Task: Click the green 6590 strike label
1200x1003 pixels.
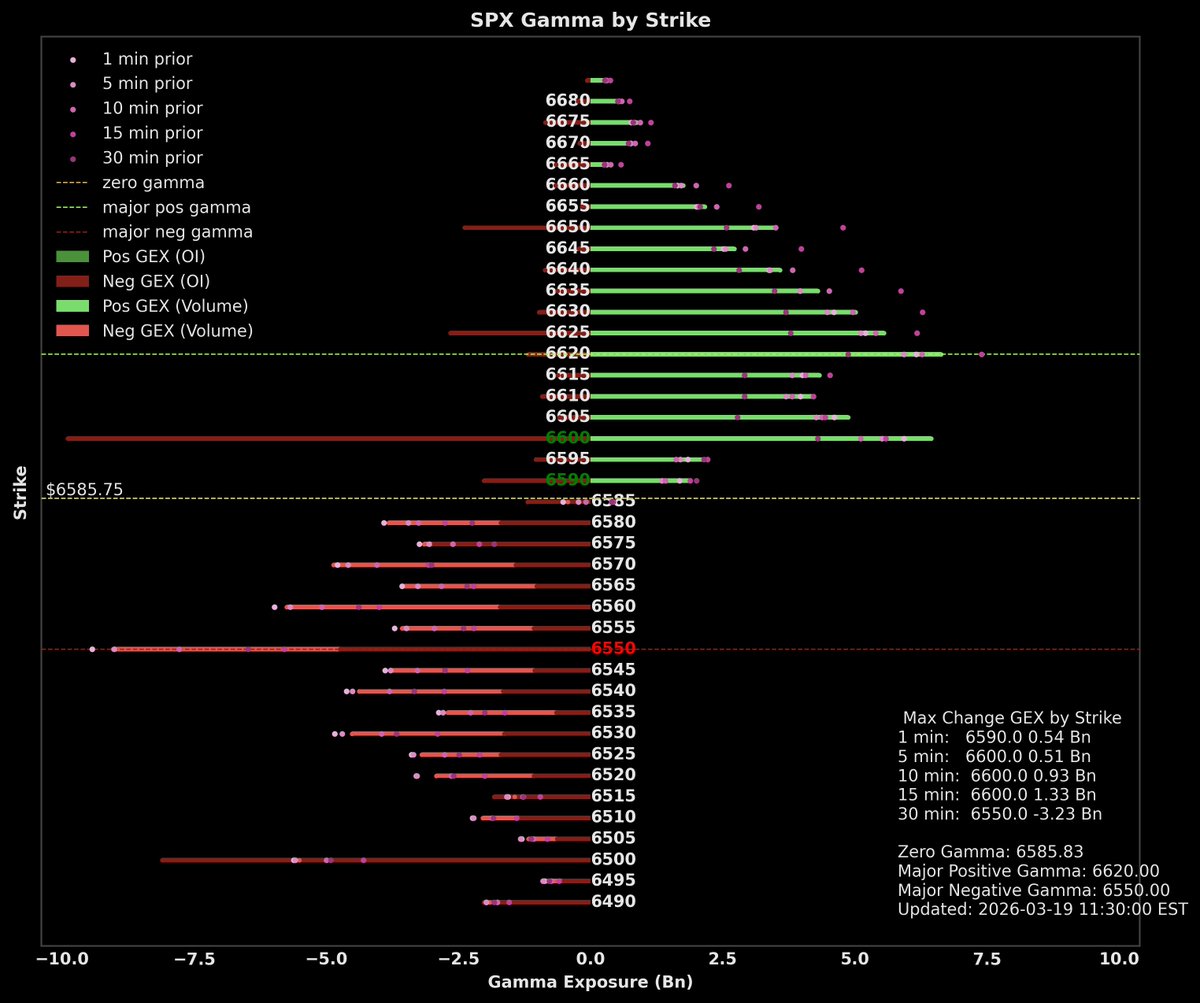Action: pos(568,480)
